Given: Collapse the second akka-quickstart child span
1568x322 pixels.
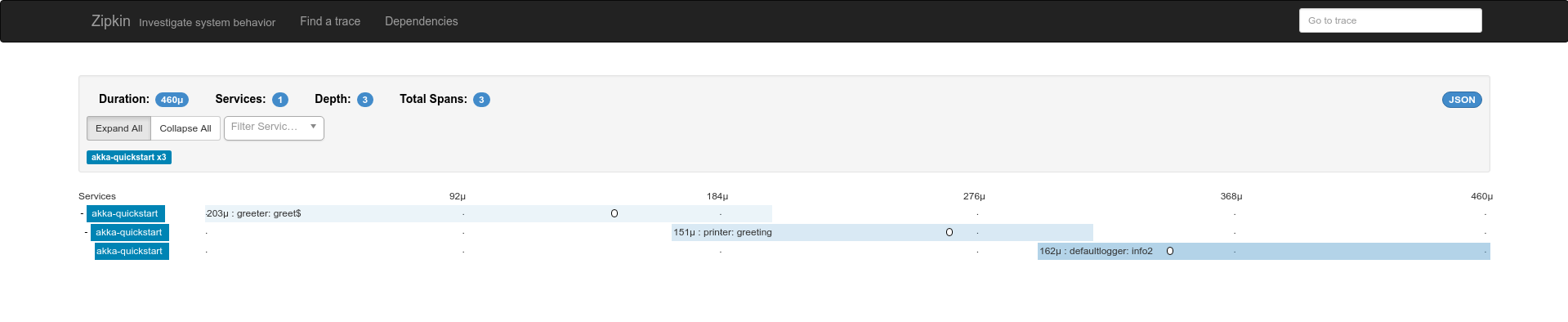Looking at the screenshot, I should coord(86,232).
